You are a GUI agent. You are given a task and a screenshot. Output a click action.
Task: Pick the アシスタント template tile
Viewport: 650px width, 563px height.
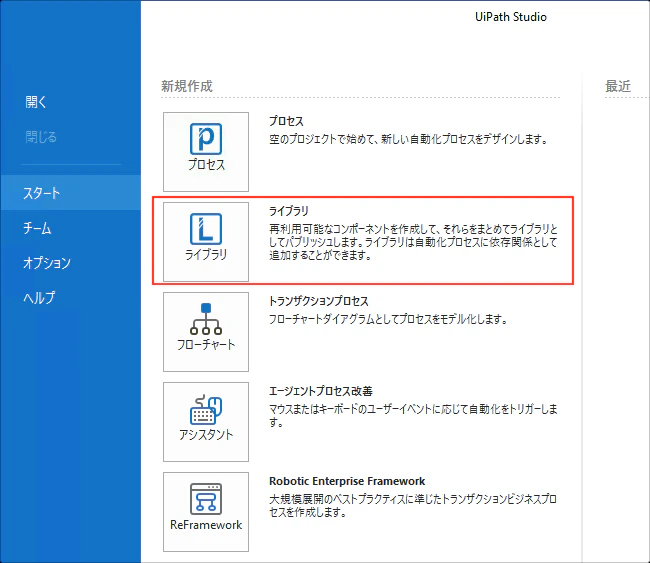click(x=206, y=422)
